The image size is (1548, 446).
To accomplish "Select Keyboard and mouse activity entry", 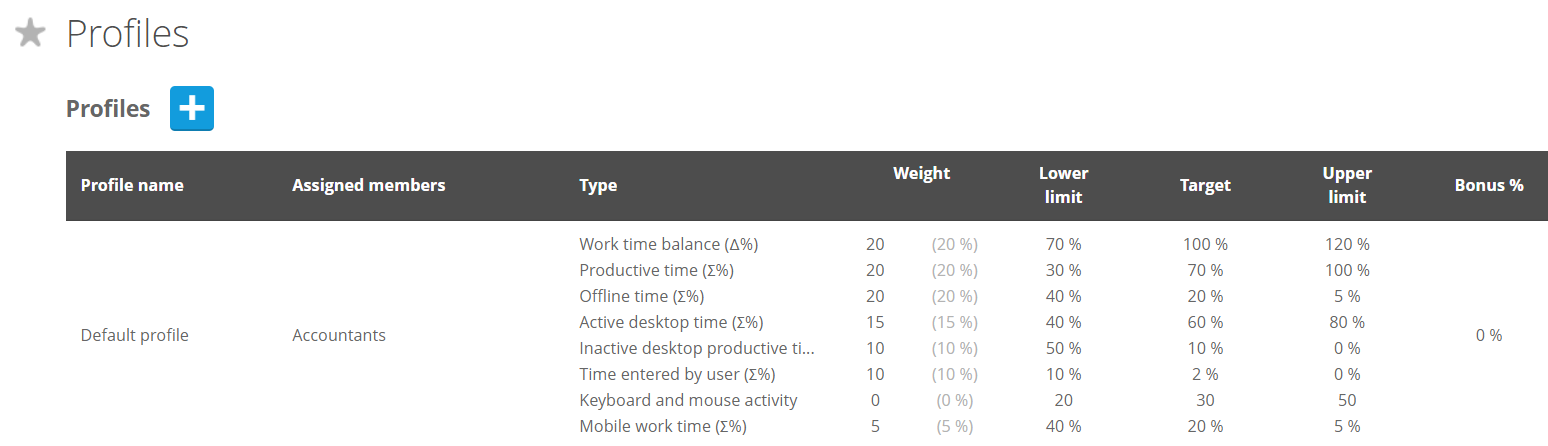I will [688, 400].
